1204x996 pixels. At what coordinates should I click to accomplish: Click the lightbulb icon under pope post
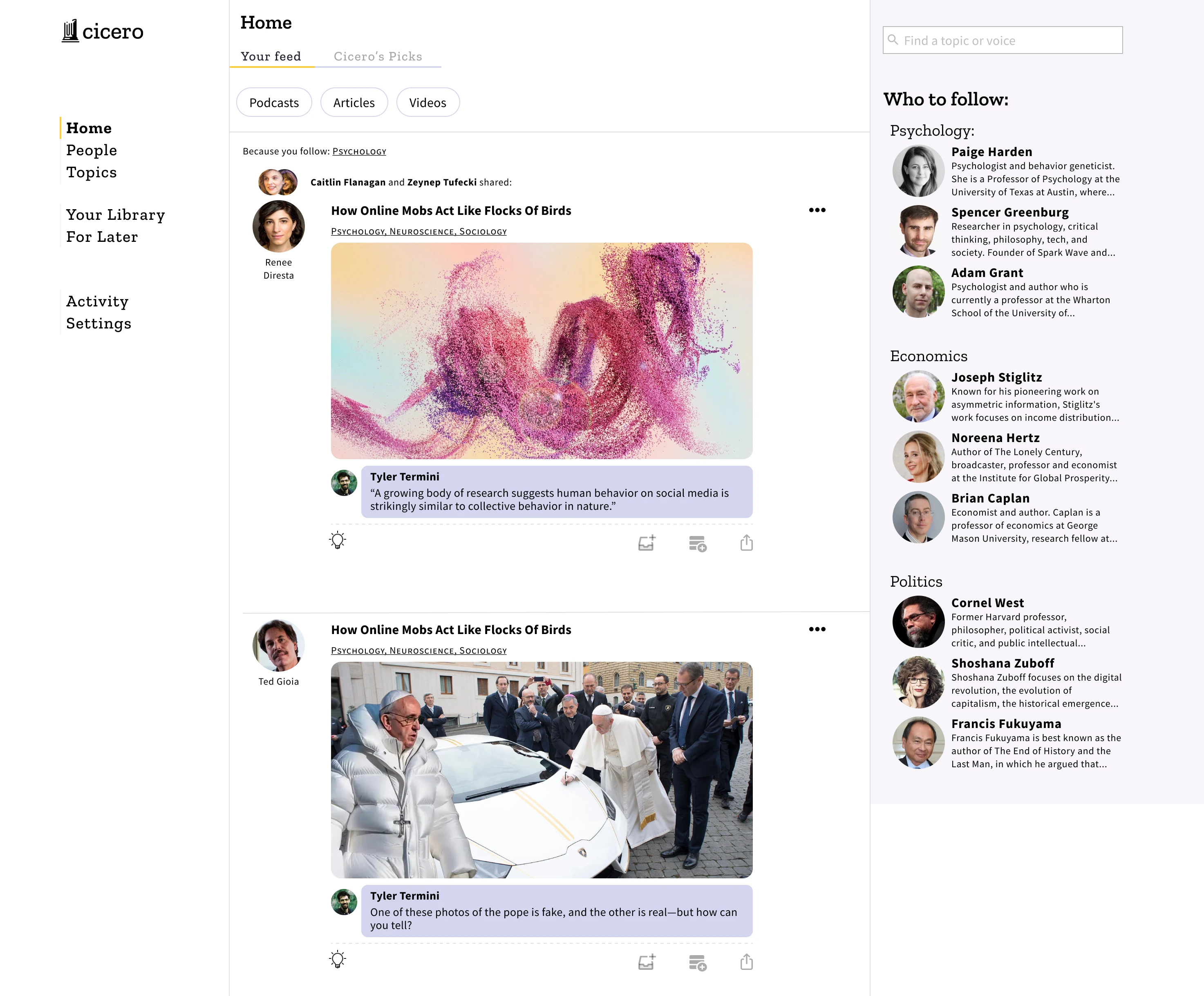[338, 959]
